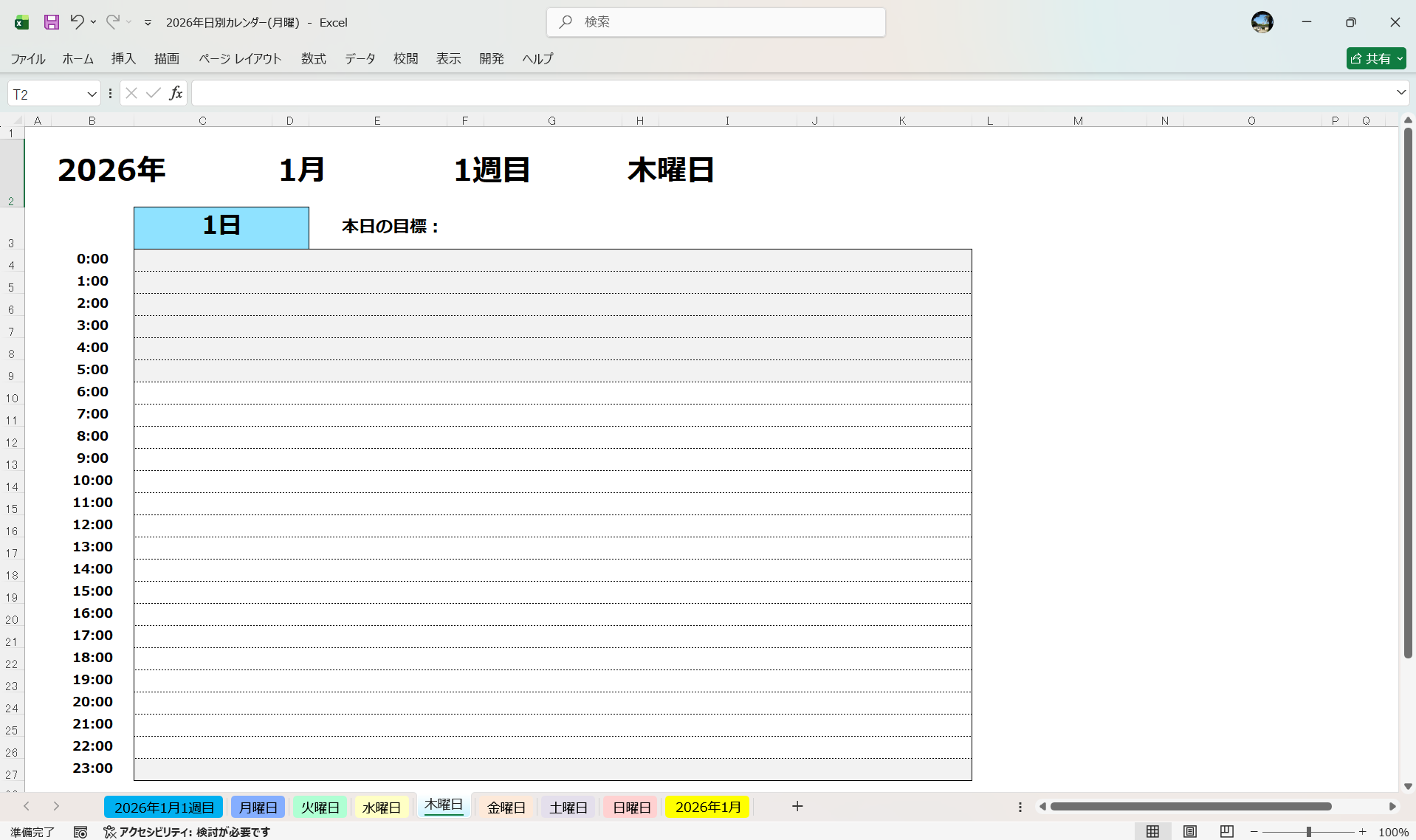1416x840 pixels.
Task: Click the zoom slider handle
Action: (1308, 832)
